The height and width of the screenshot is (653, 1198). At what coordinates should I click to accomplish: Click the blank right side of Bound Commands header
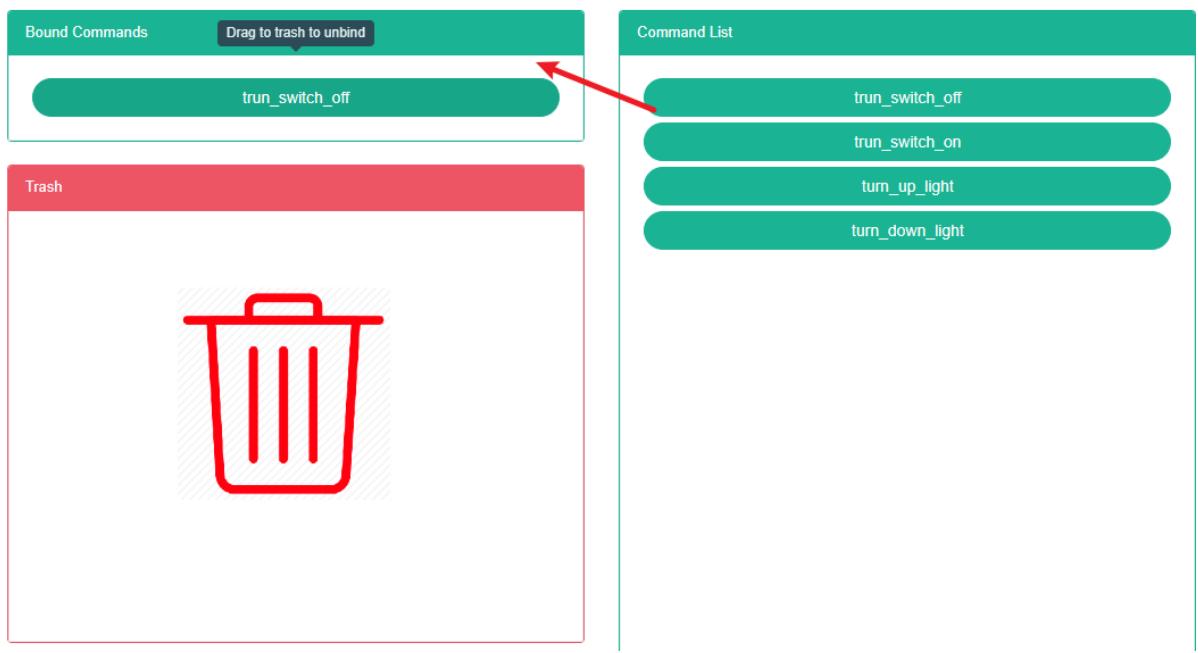click(480, 32)
